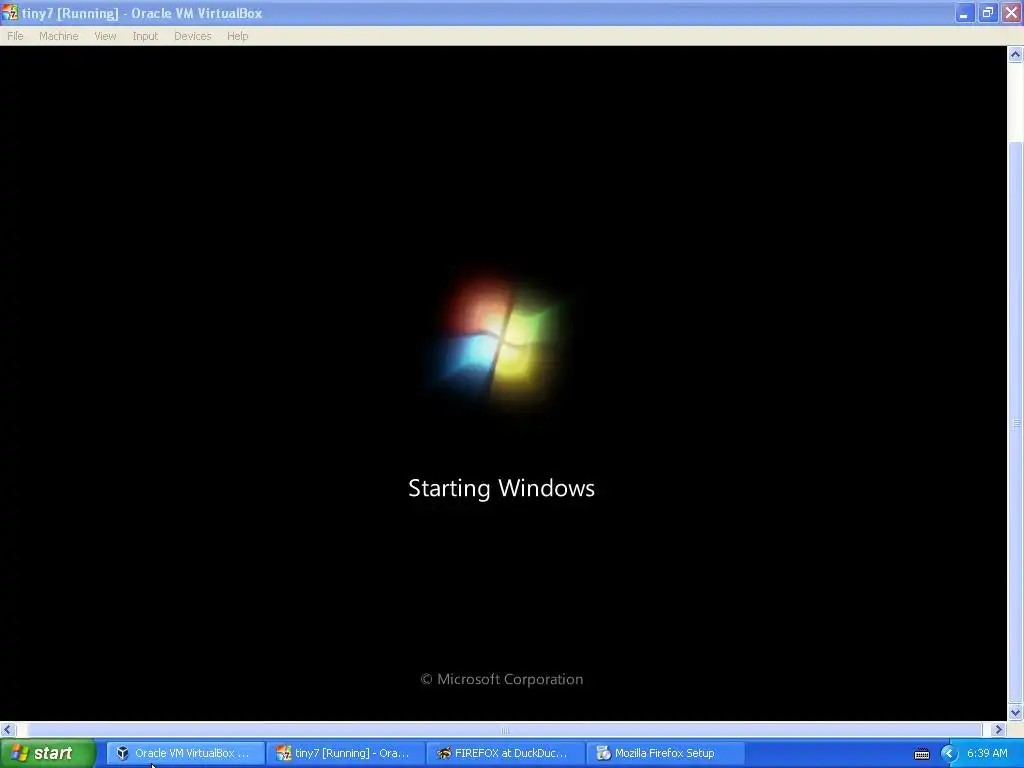Click the horizontal scrollbar right arrow

(x=998, y=729)
